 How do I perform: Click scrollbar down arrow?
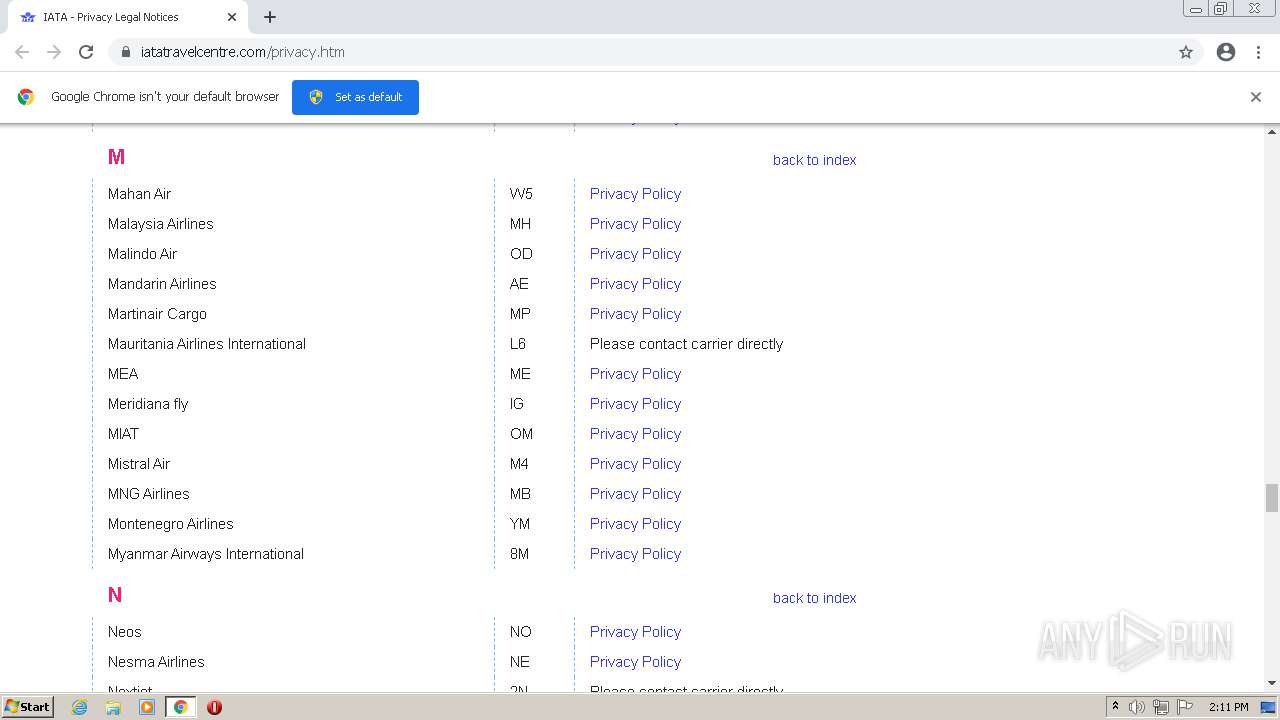tap(1272, 683)
